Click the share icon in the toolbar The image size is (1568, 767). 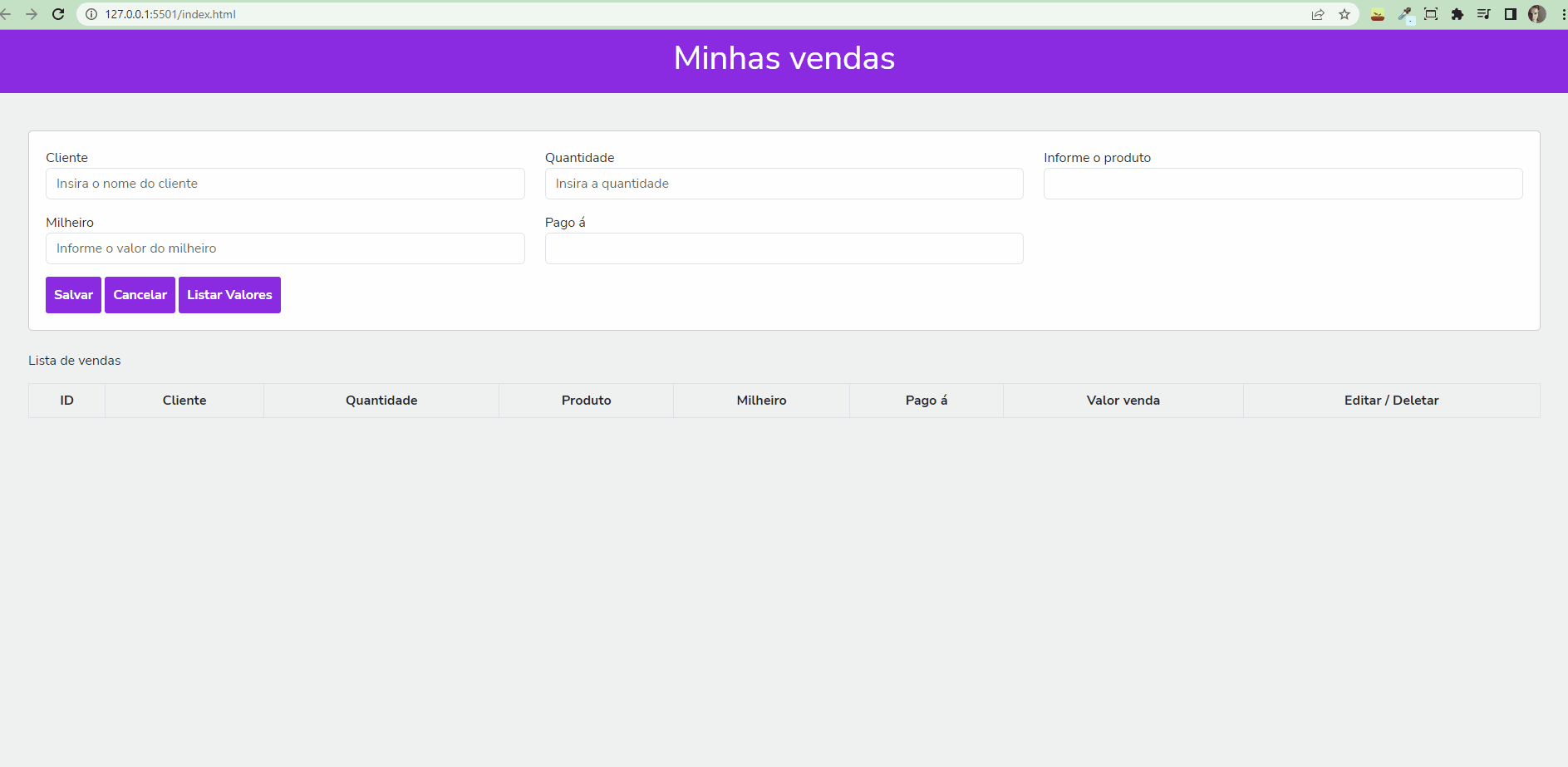coord(1318,14)
